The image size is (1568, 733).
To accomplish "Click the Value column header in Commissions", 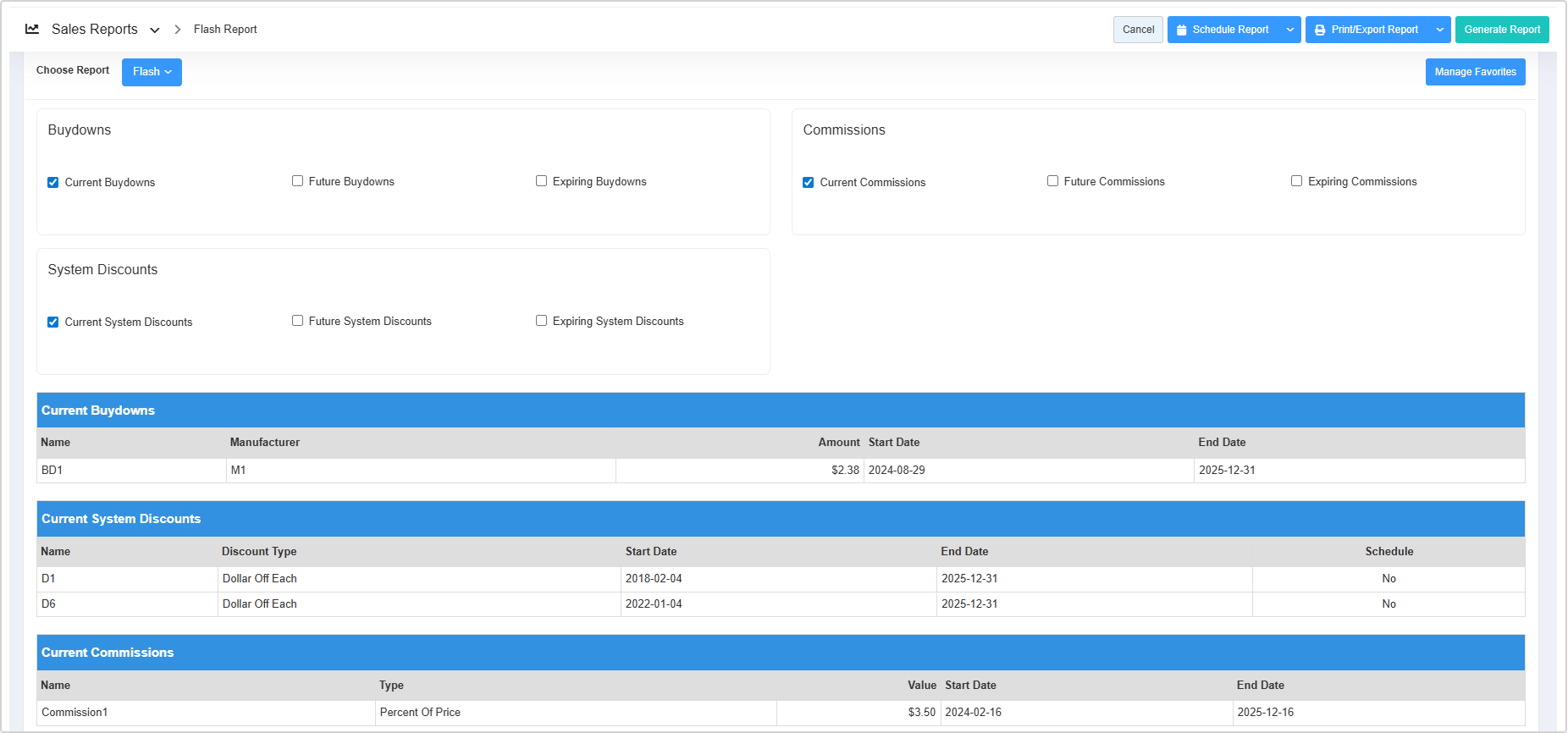I will [922, 686].
